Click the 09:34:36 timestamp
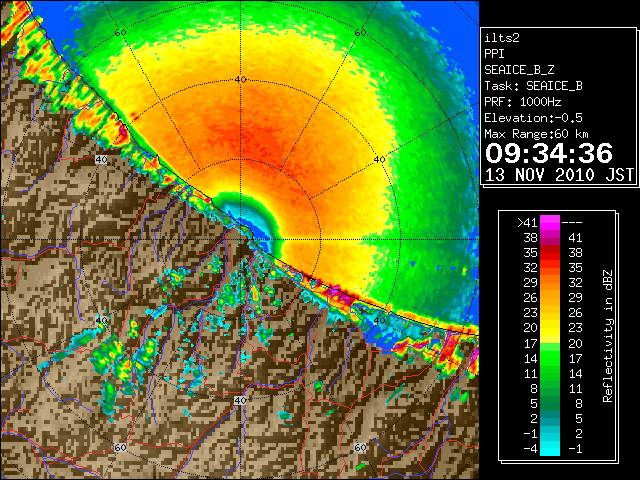640x480 pixels. 549,153
